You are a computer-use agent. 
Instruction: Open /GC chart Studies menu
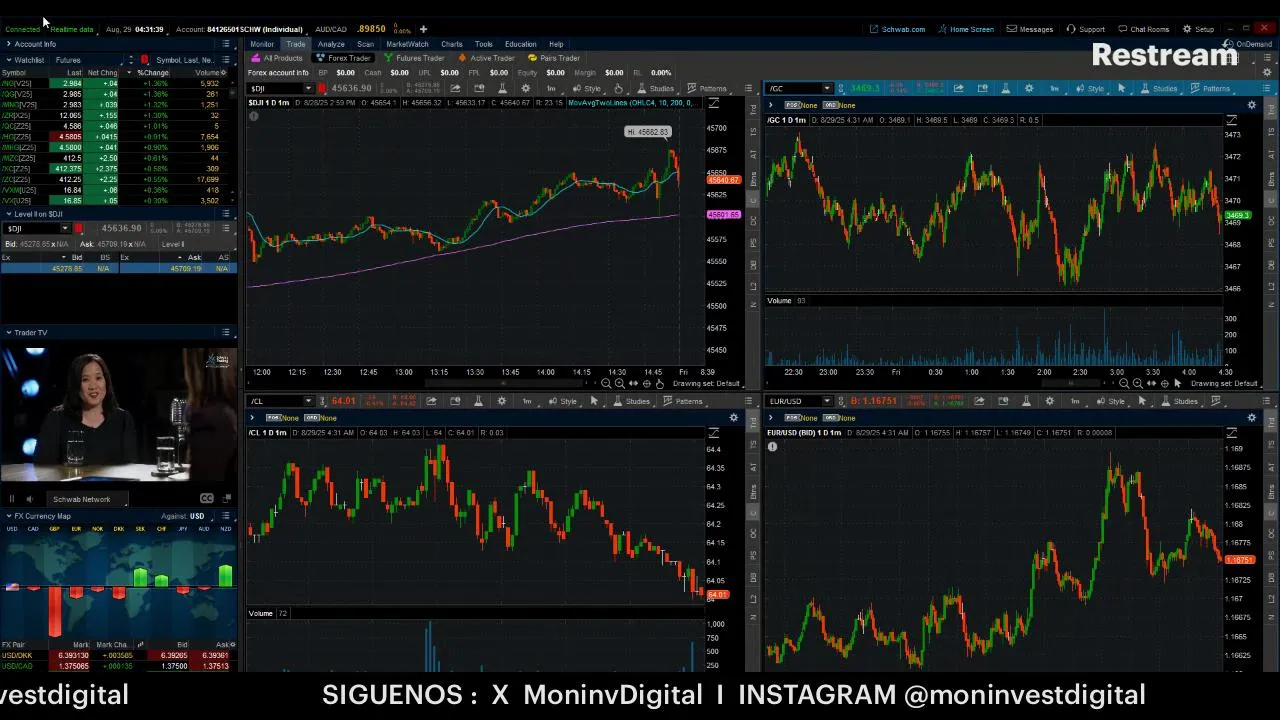tap(1159, 88)
